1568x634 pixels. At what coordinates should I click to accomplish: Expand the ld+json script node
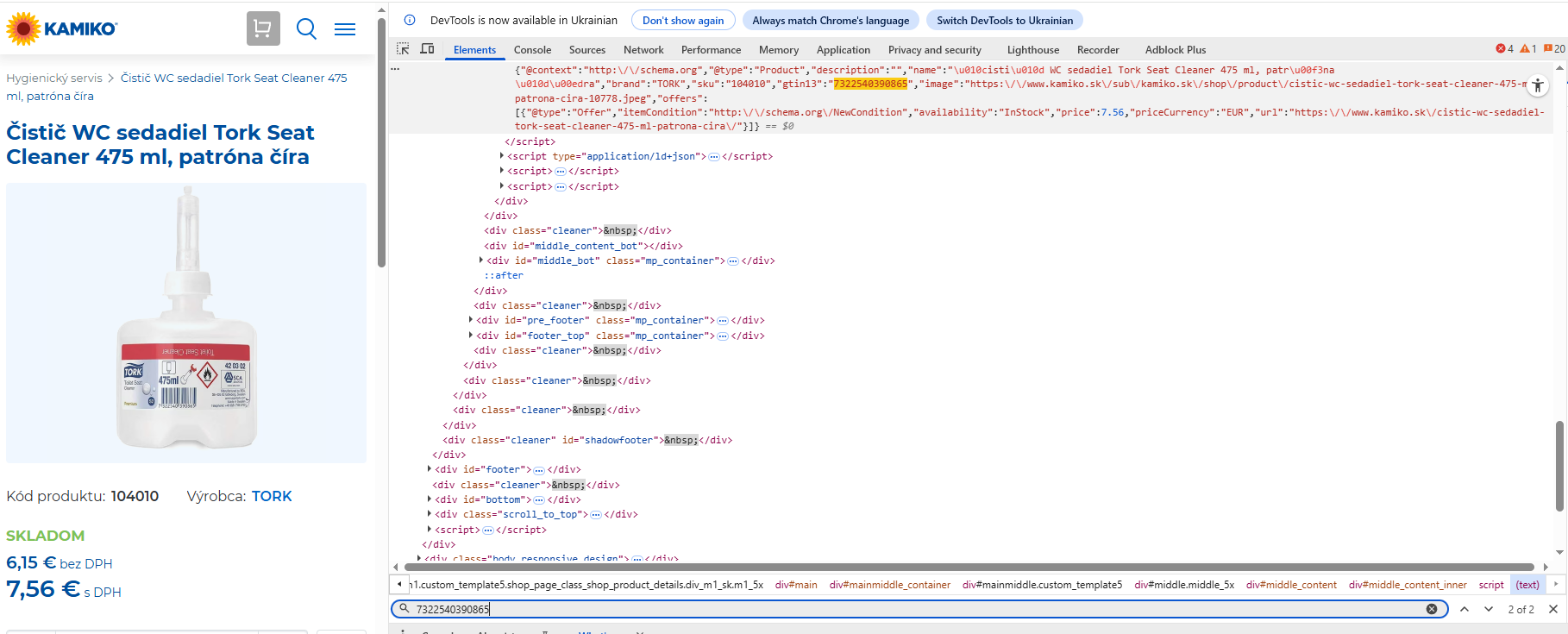point(502,156)
